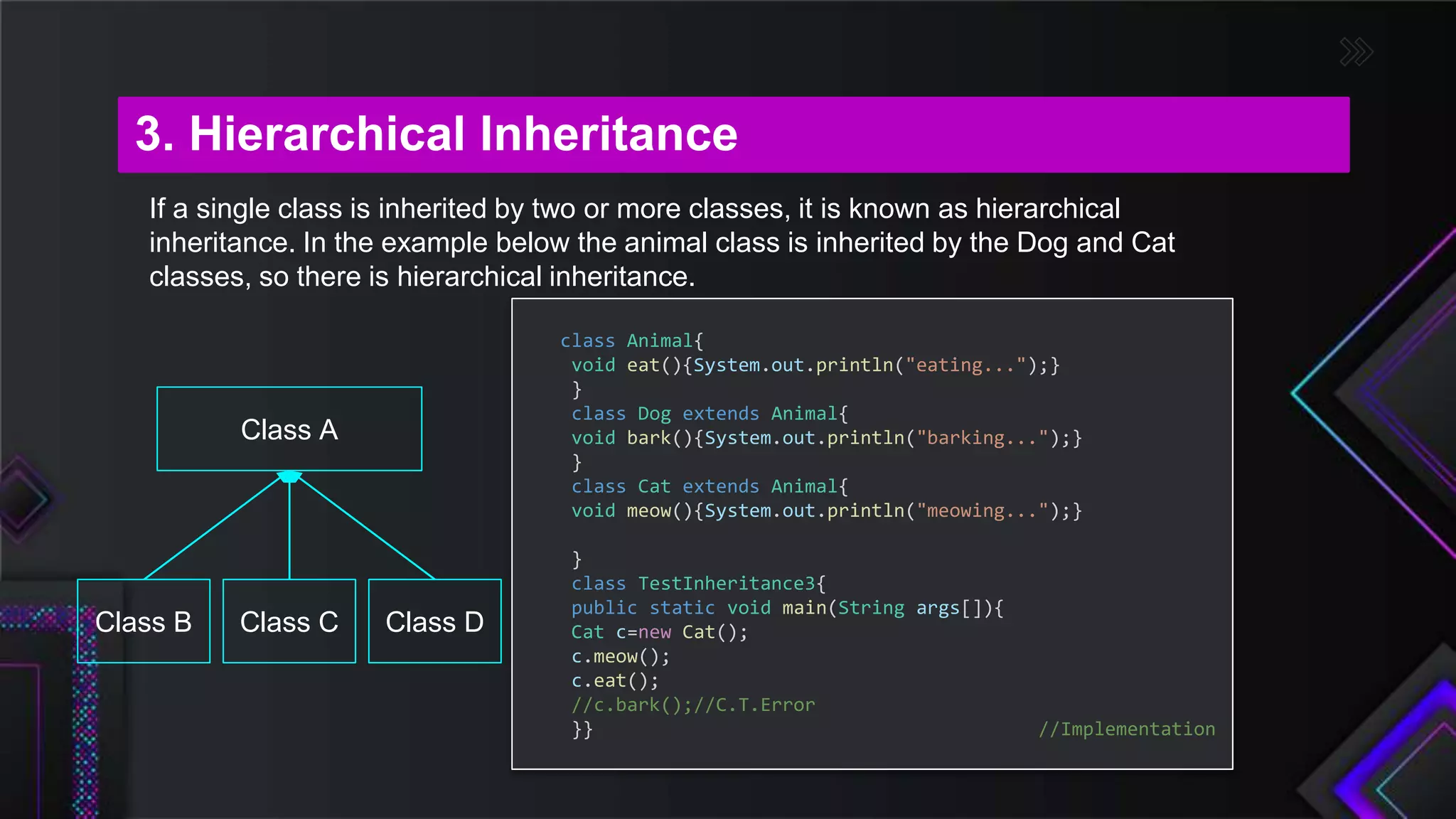Click the '//Implementation' comment text

(1126, 729)
